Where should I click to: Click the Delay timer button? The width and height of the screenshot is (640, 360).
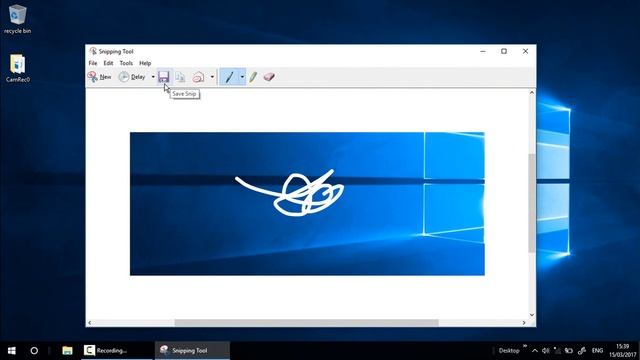(x=131, y=77)
